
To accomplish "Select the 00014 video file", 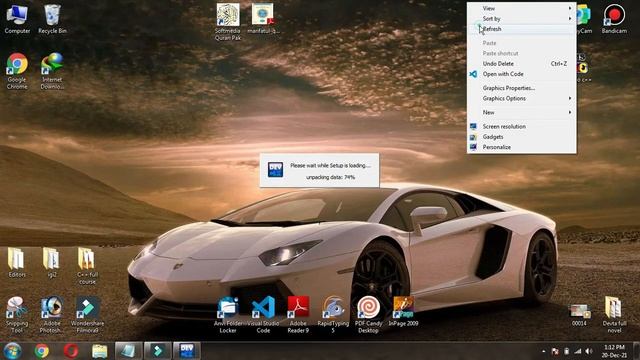I will 579,315.
